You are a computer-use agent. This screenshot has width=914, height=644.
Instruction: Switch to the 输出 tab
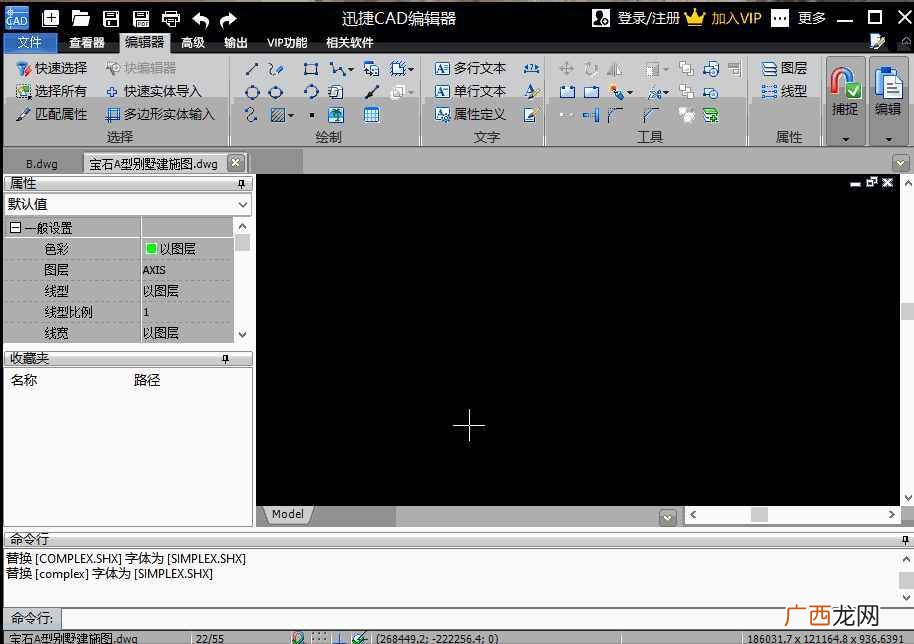click(235, 43)
